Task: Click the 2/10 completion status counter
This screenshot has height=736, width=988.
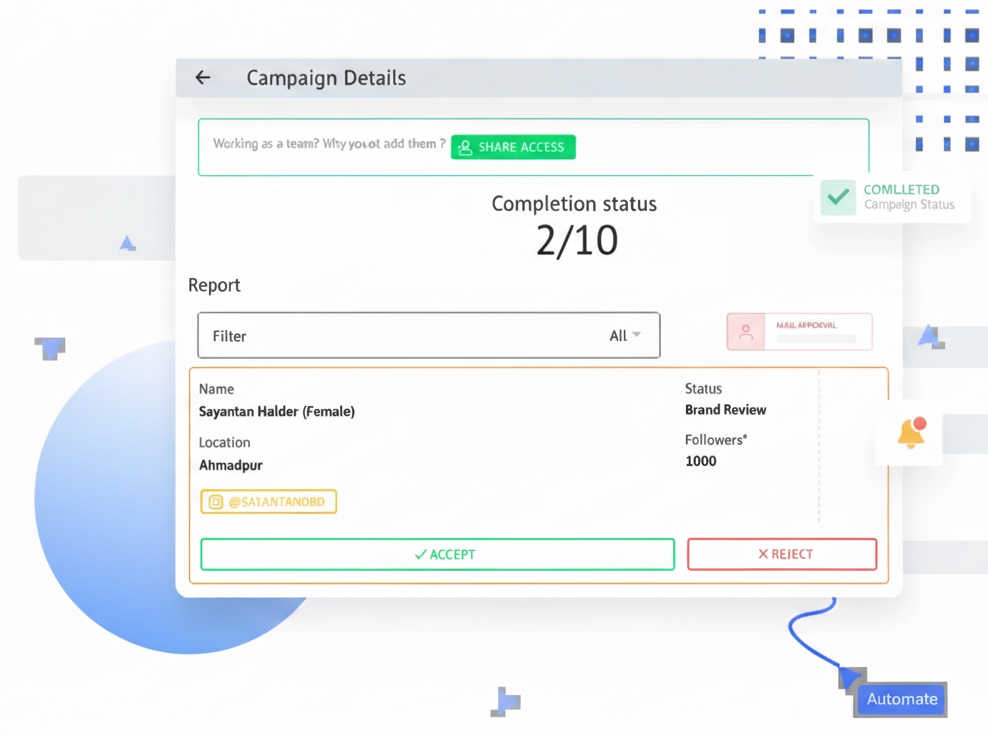Action: click(x=576, y=241)
